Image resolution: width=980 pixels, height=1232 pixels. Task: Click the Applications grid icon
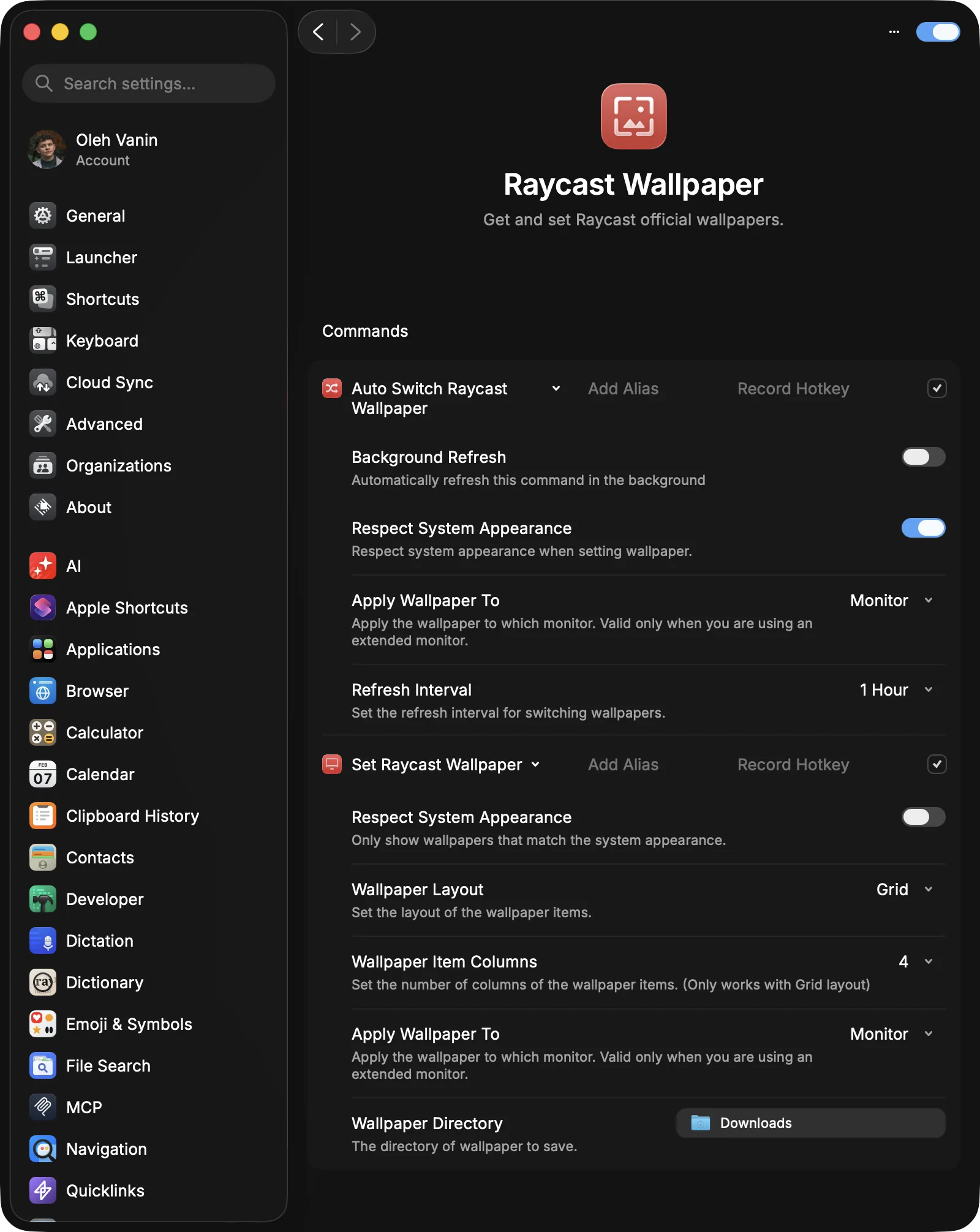click(43, 649)
